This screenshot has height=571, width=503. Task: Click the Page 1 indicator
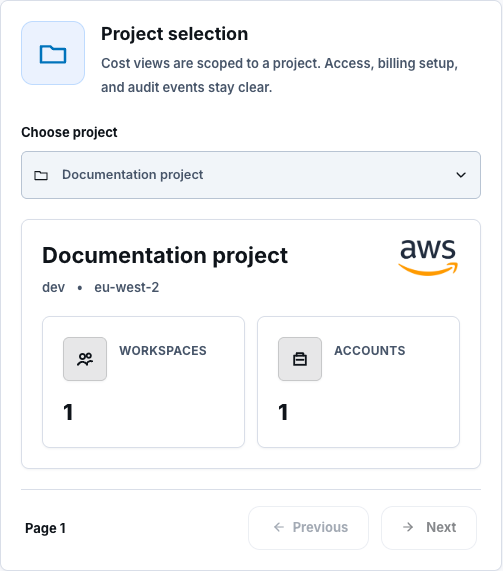(x=46, y=528)
